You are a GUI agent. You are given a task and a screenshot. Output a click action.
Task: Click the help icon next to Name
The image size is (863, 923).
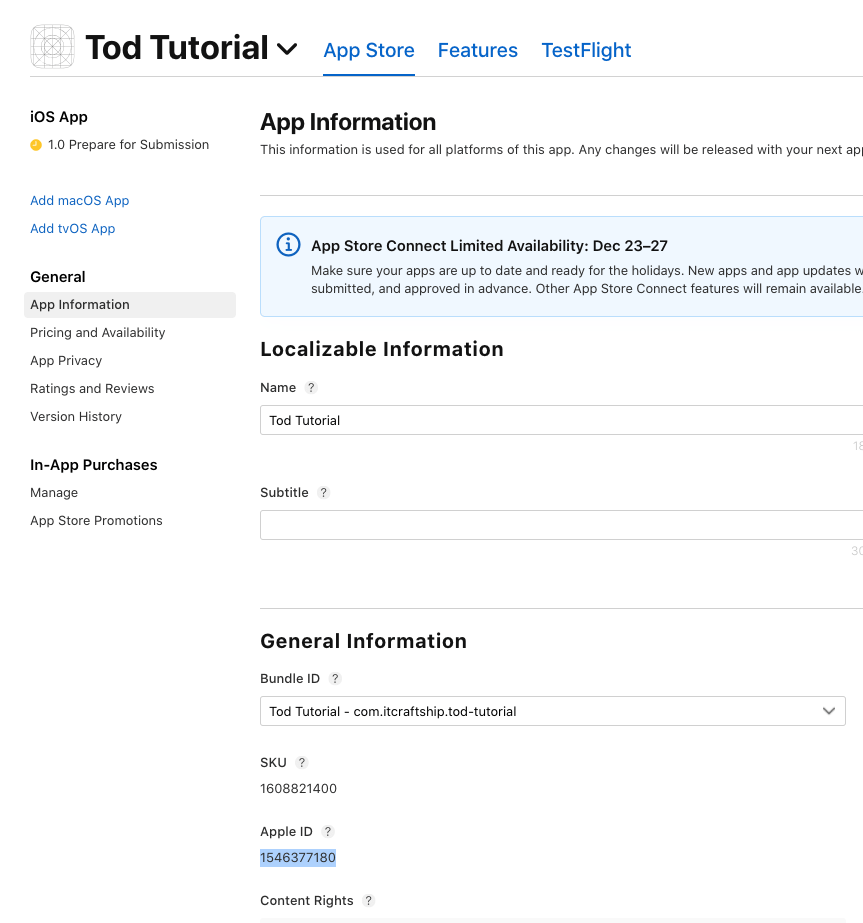point(311,388)
